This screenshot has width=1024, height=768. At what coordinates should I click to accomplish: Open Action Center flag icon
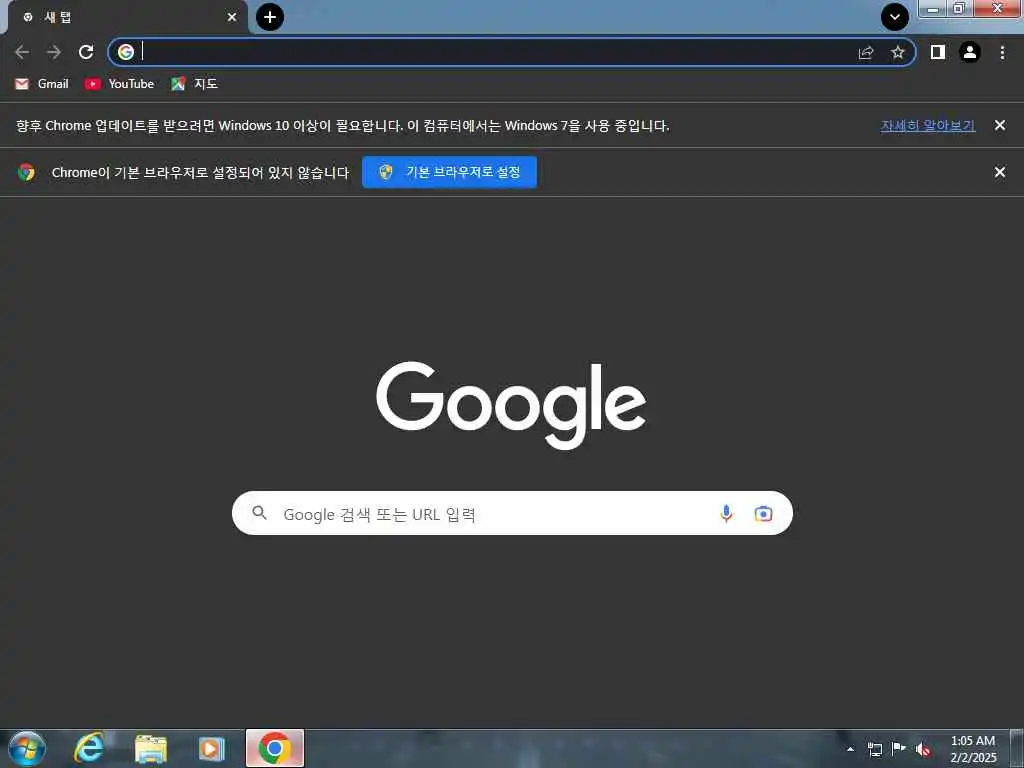pyautogui.click(x=899, y=749)
